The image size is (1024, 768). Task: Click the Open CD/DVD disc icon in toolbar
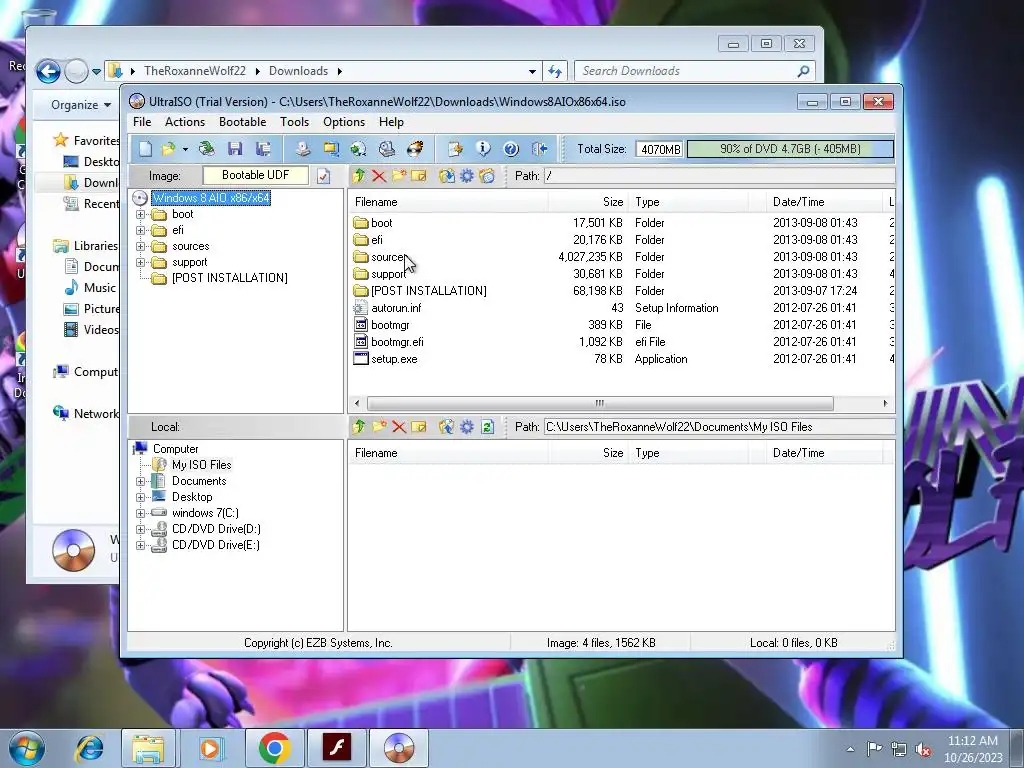206,149
